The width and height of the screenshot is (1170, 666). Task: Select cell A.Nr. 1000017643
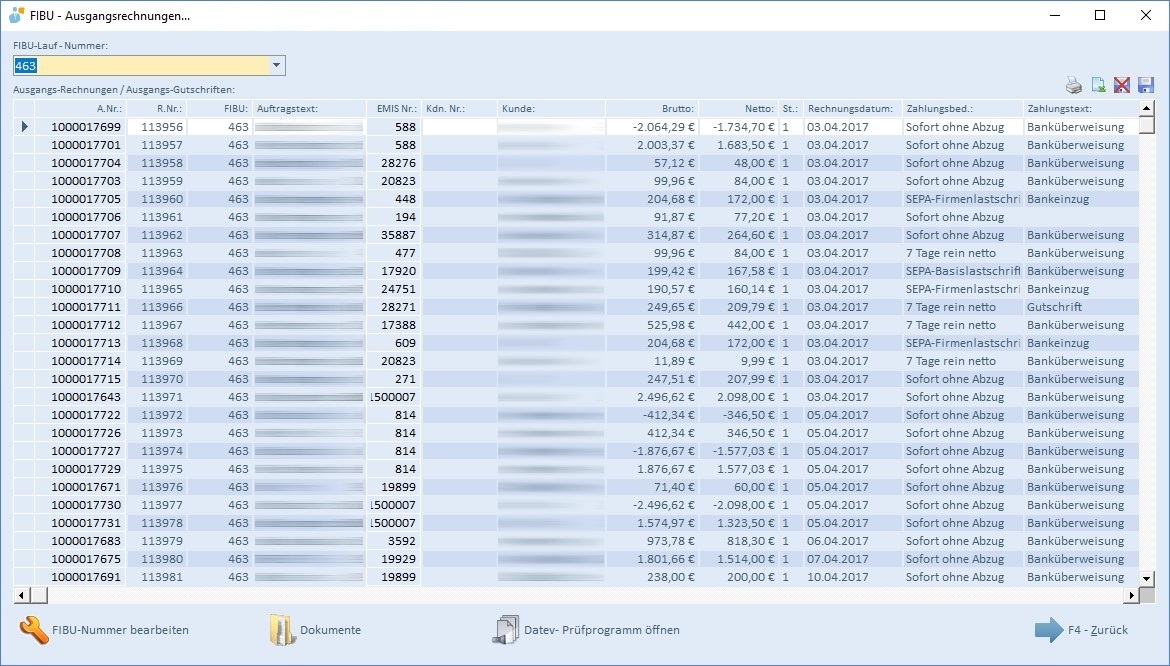point(81,397)
